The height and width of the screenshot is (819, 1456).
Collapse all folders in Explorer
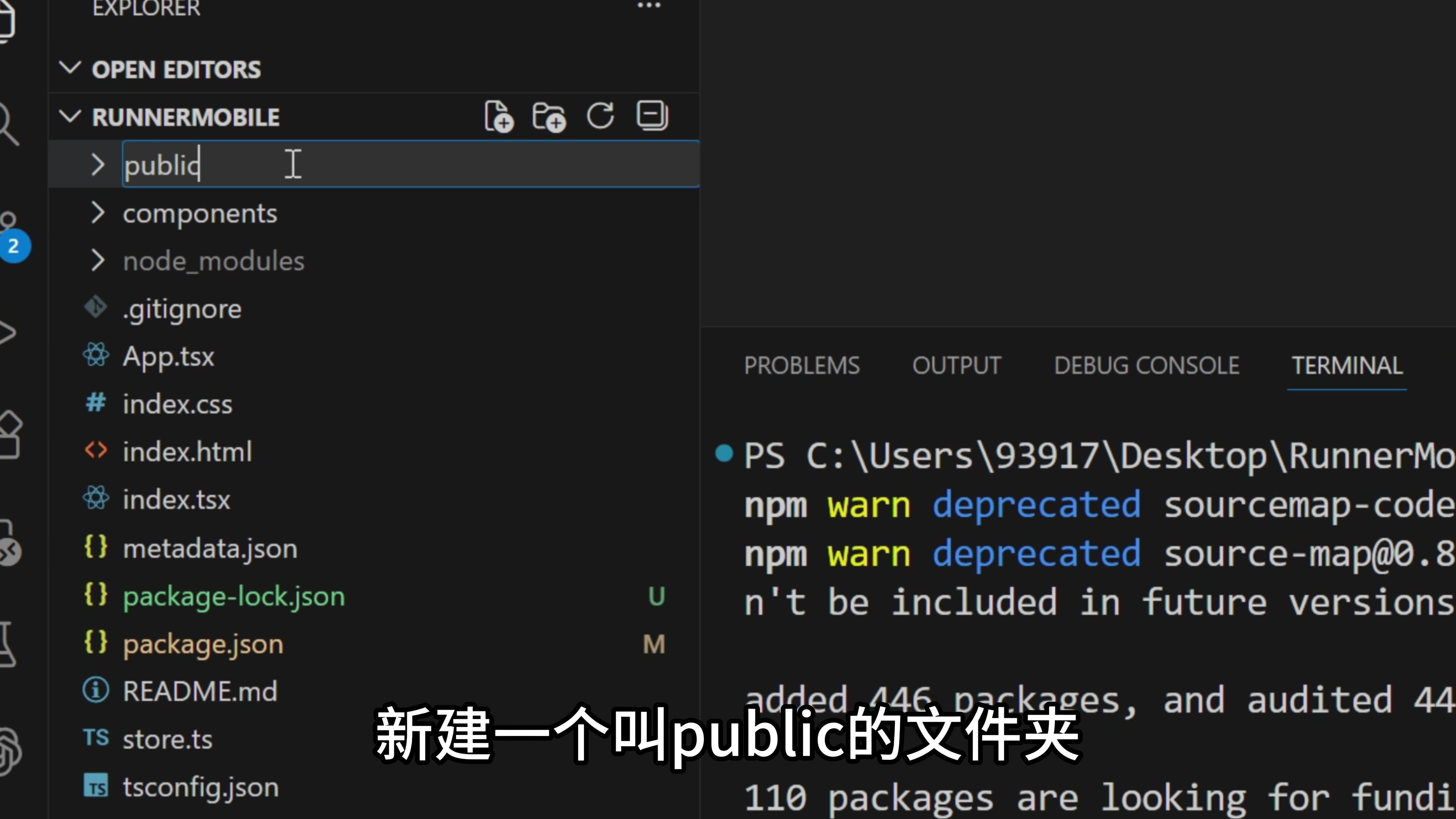pyautogui.click(x=652, y=116)
